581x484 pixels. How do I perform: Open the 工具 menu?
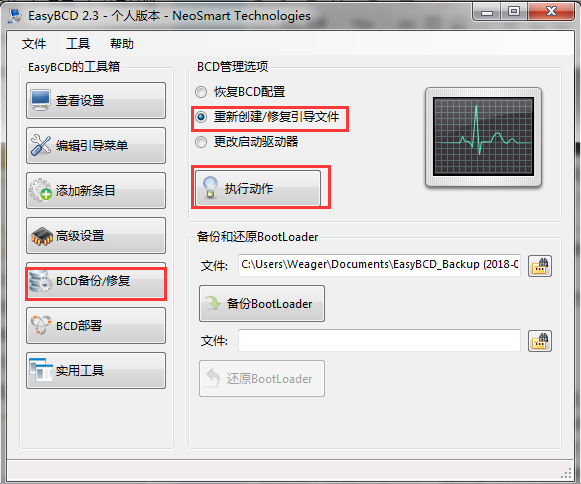click(78, 44)
